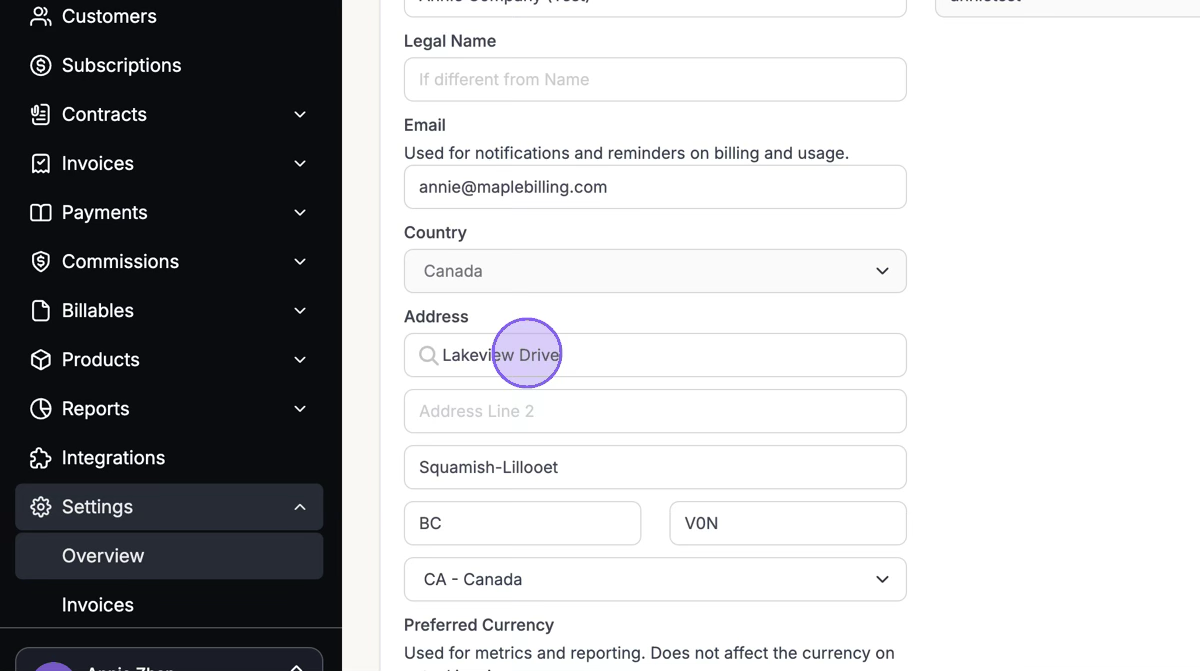Open the Country dropdown showing Canada
The width and height of the screenshot is (1200, 671).
[x=655, y=271]
